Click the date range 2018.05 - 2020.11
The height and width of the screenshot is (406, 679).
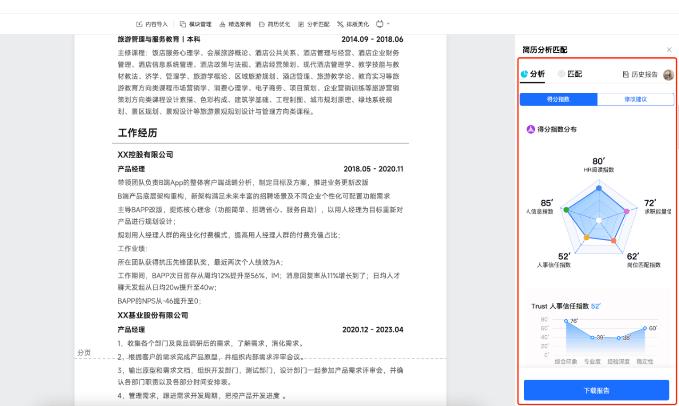[373, 169]
